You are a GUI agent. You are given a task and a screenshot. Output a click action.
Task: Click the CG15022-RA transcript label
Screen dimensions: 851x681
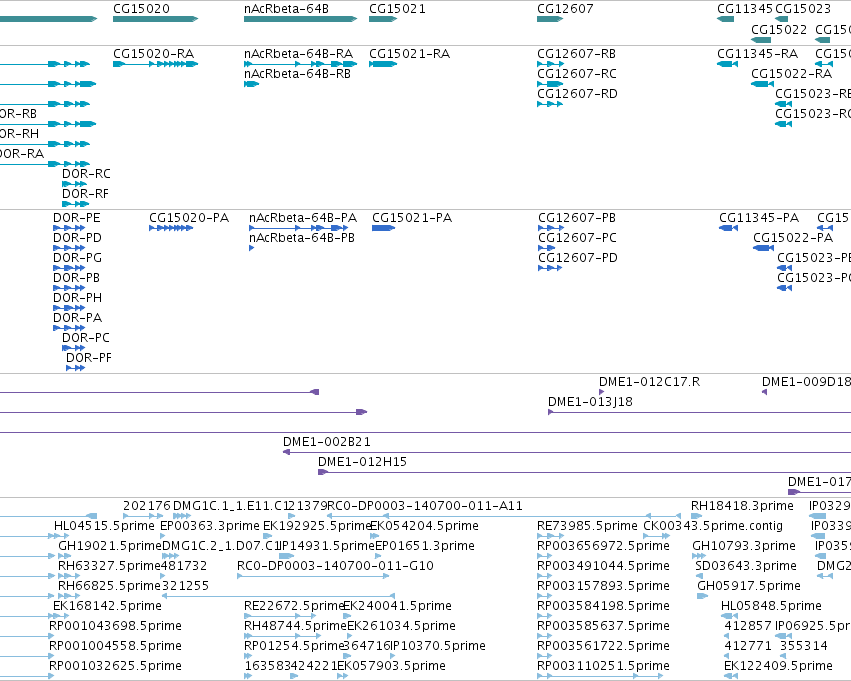(x=791, y=74)
